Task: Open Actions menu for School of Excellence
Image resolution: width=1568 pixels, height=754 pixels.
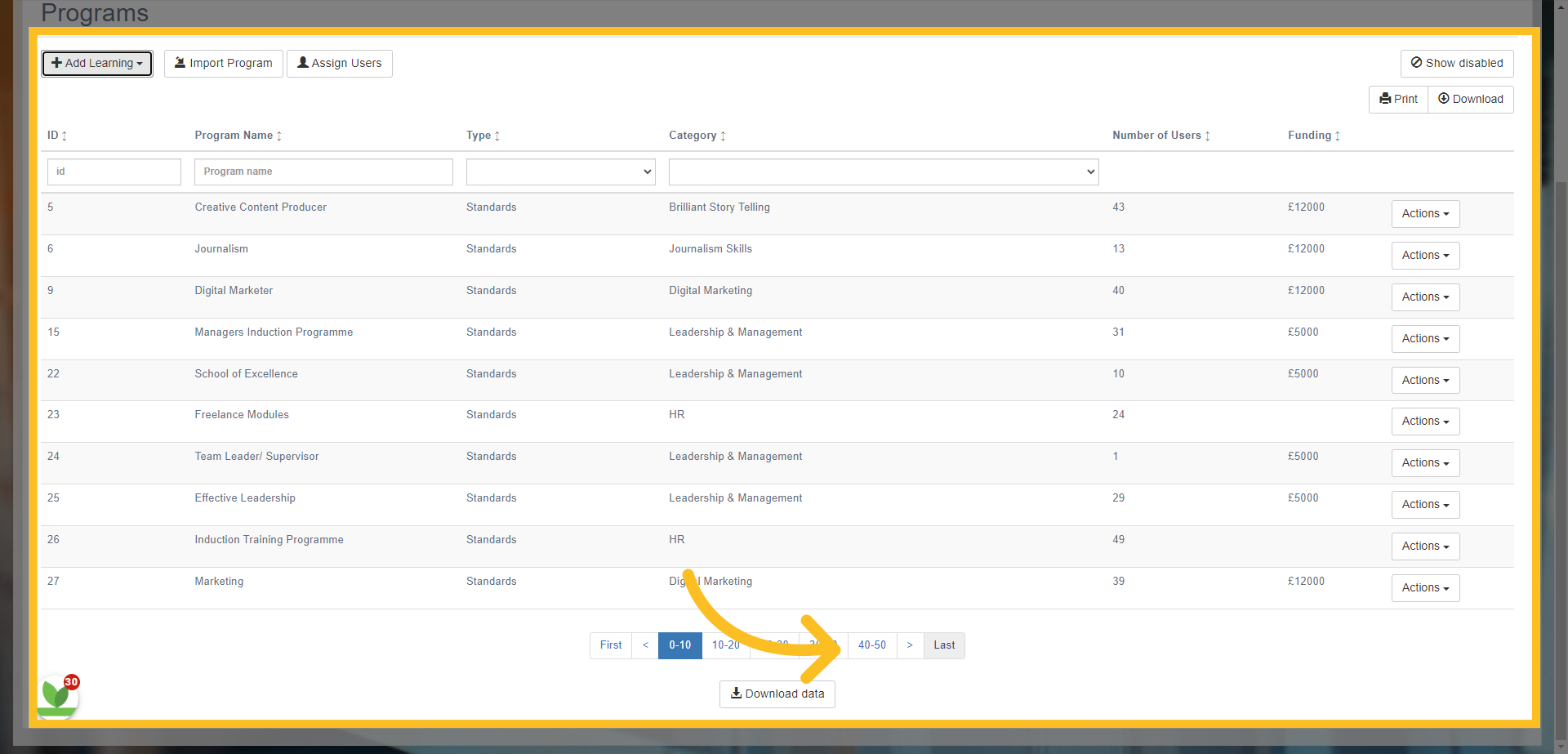Action: (x=1426, y=381)
